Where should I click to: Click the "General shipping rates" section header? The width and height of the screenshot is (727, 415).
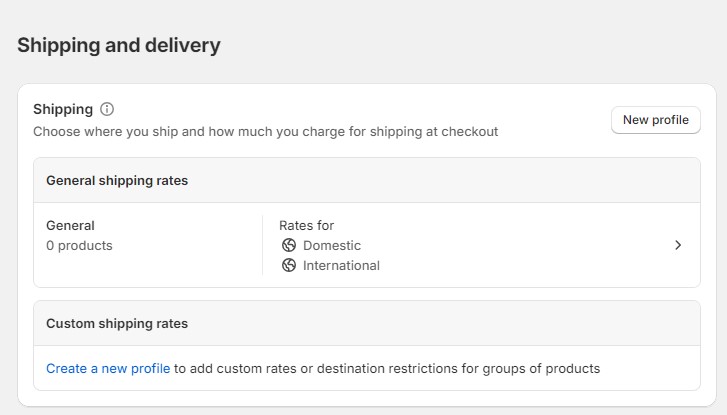(x=117, y=181)
